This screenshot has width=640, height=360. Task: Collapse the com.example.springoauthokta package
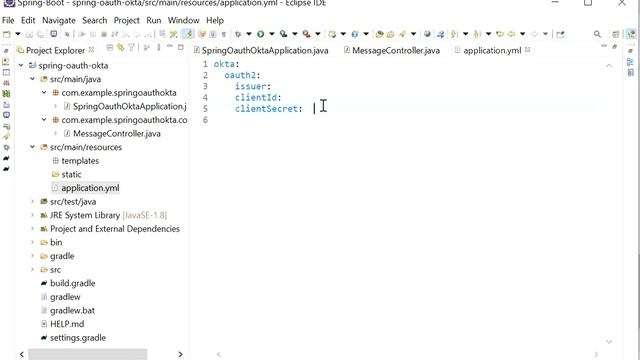[44, 93]
